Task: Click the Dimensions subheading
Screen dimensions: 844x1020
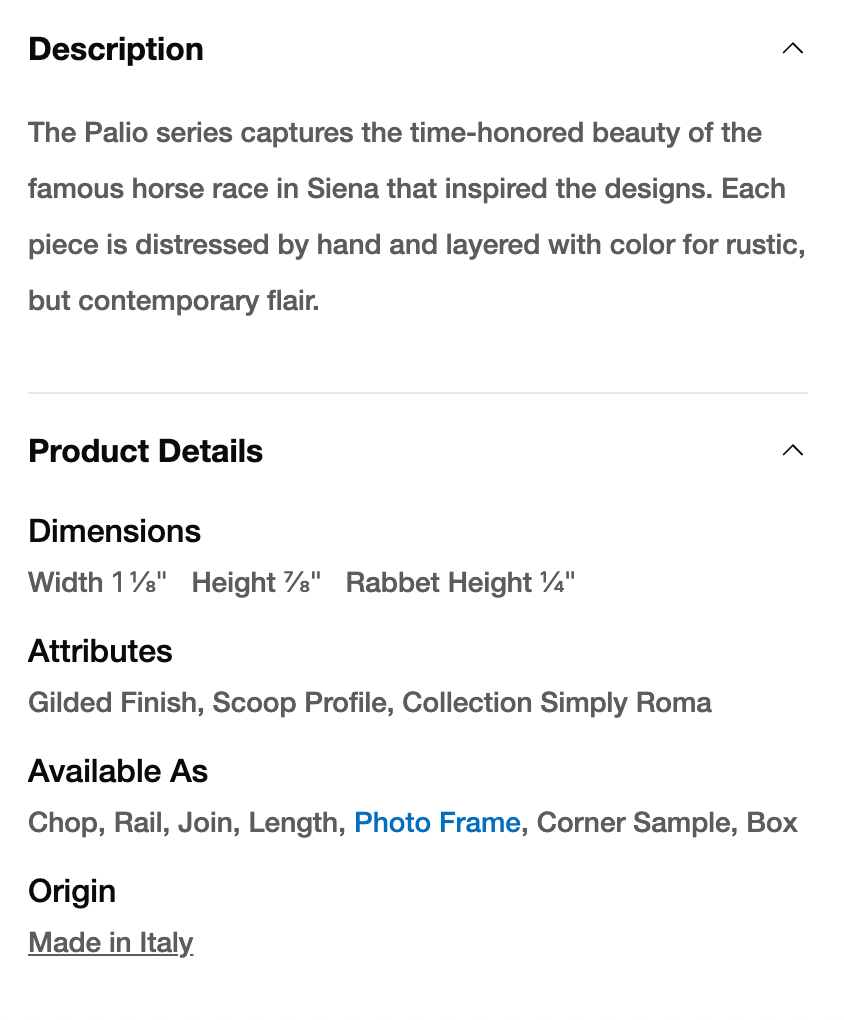Action: click(115, 531)
